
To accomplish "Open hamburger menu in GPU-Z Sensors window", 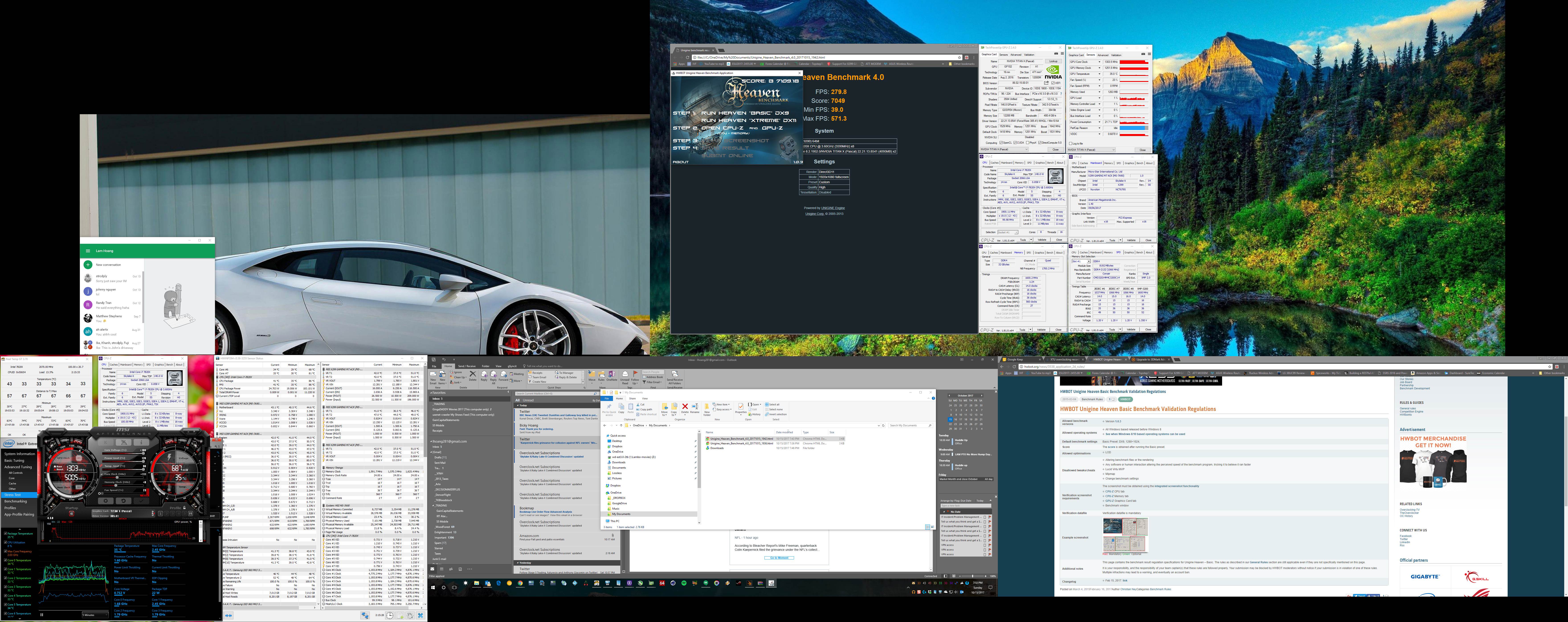I will click(x=1149, y=54).
